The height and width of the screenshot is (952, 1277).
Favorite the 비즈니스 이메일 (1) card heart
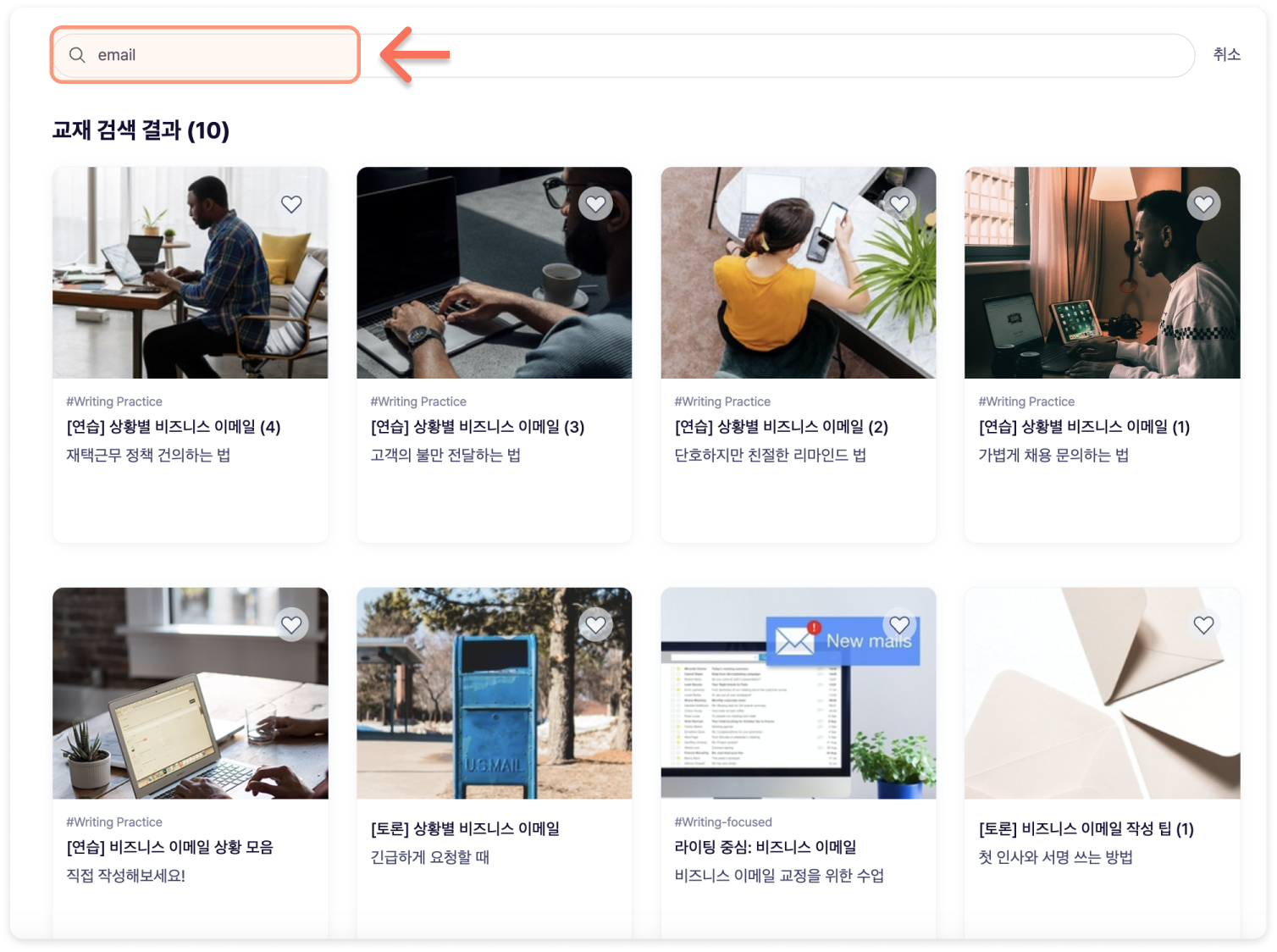coord(1203,204)
